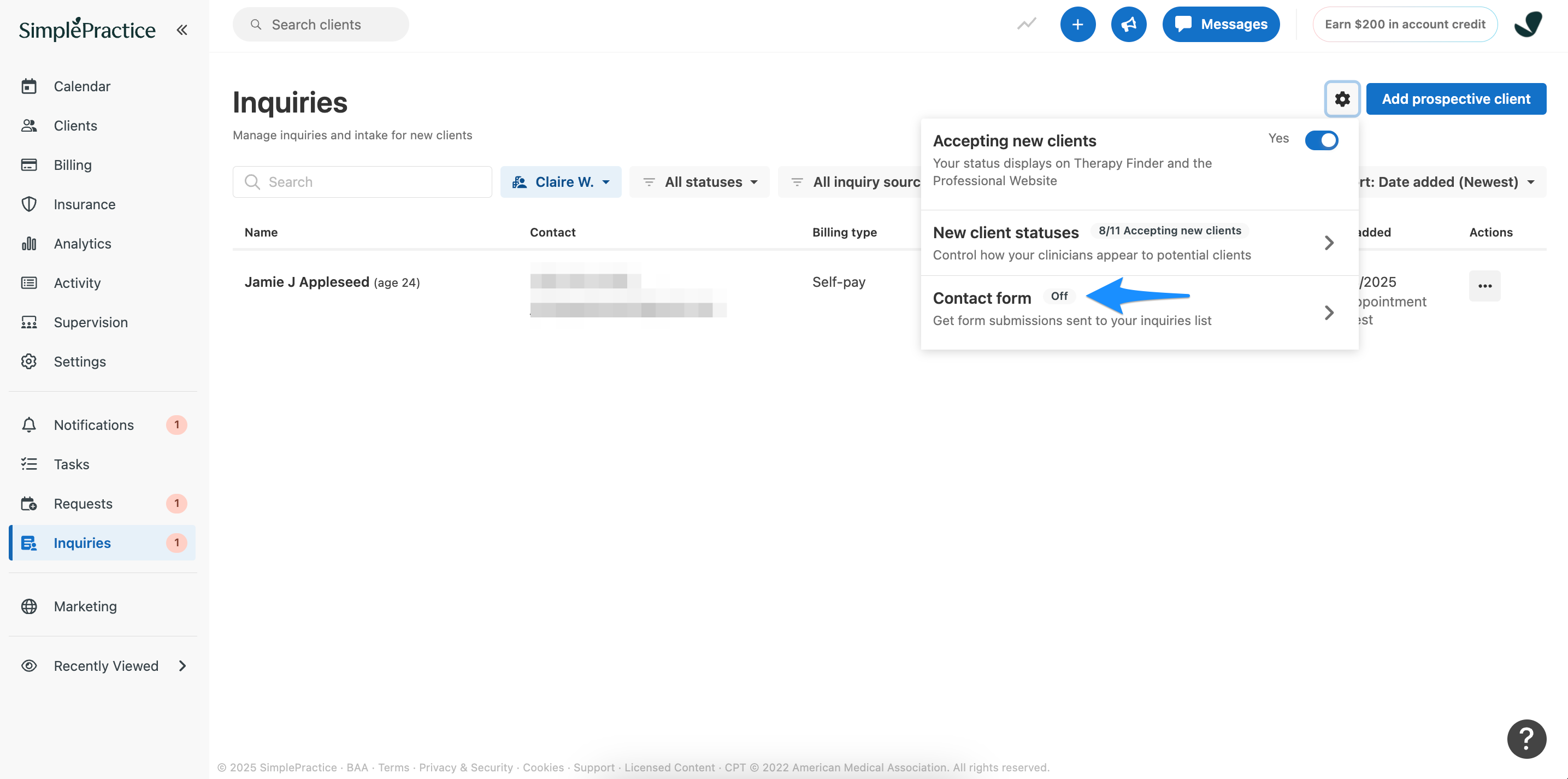Click Self-pay billing type cell

click(839, 282)
